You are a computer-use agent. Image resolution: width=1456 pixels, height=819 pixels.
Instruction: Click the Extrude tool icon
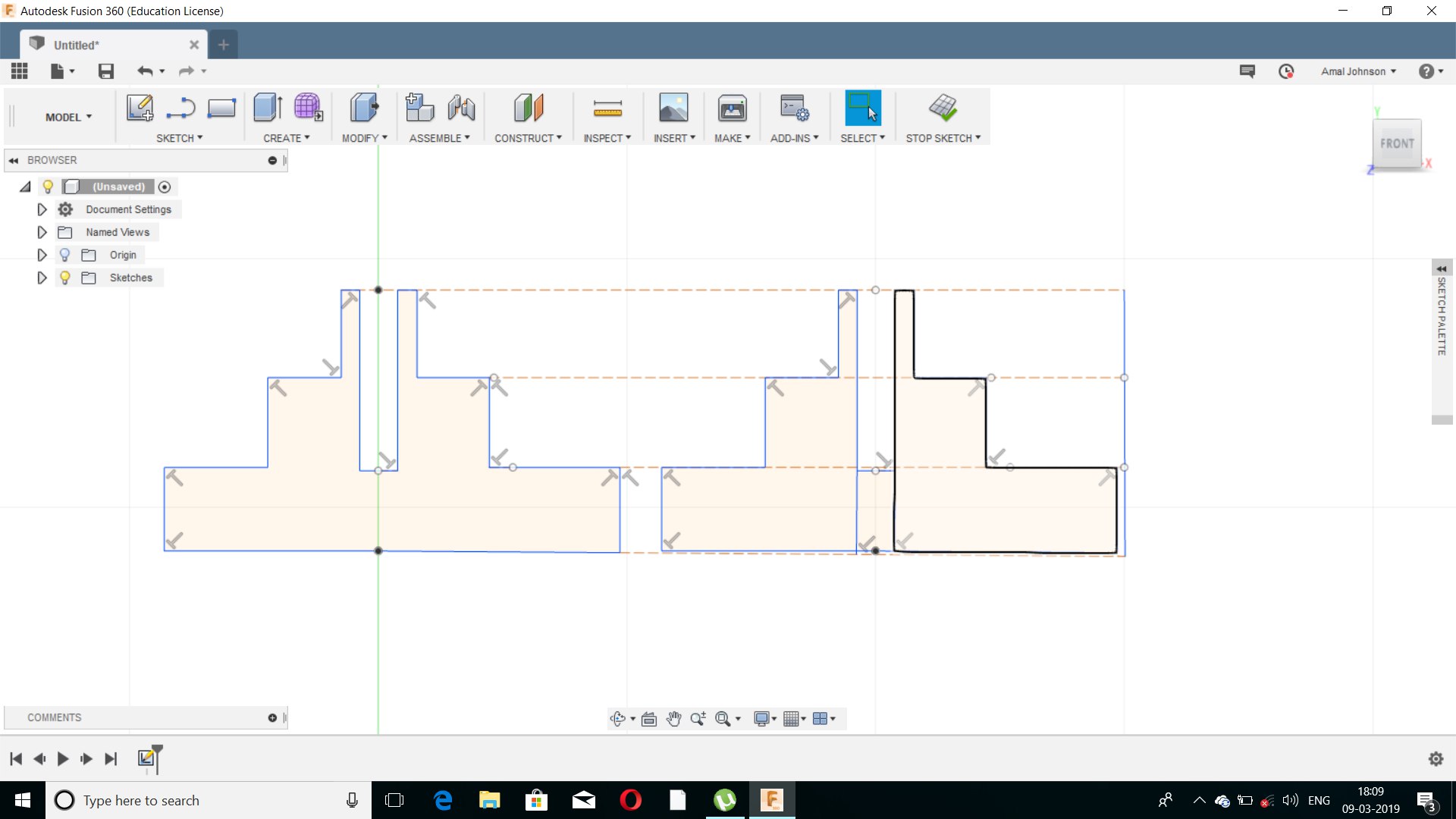pyautogui.click(x=268, y=108)
